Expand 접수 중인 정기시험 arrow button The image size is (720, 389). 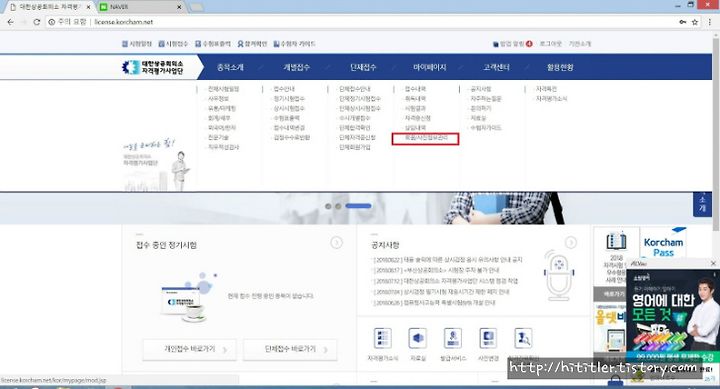tap(337, 242)
